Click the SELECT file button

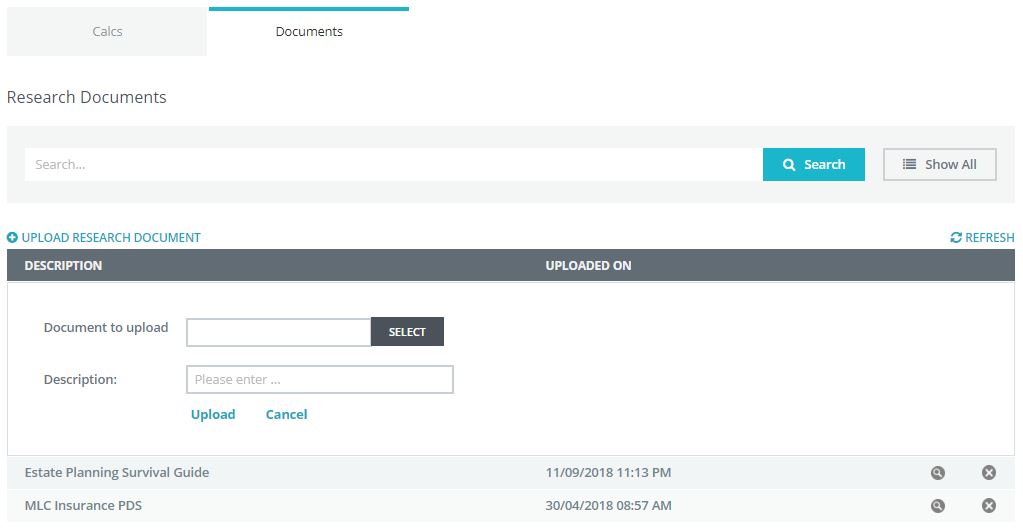click(x=407, y=332)
